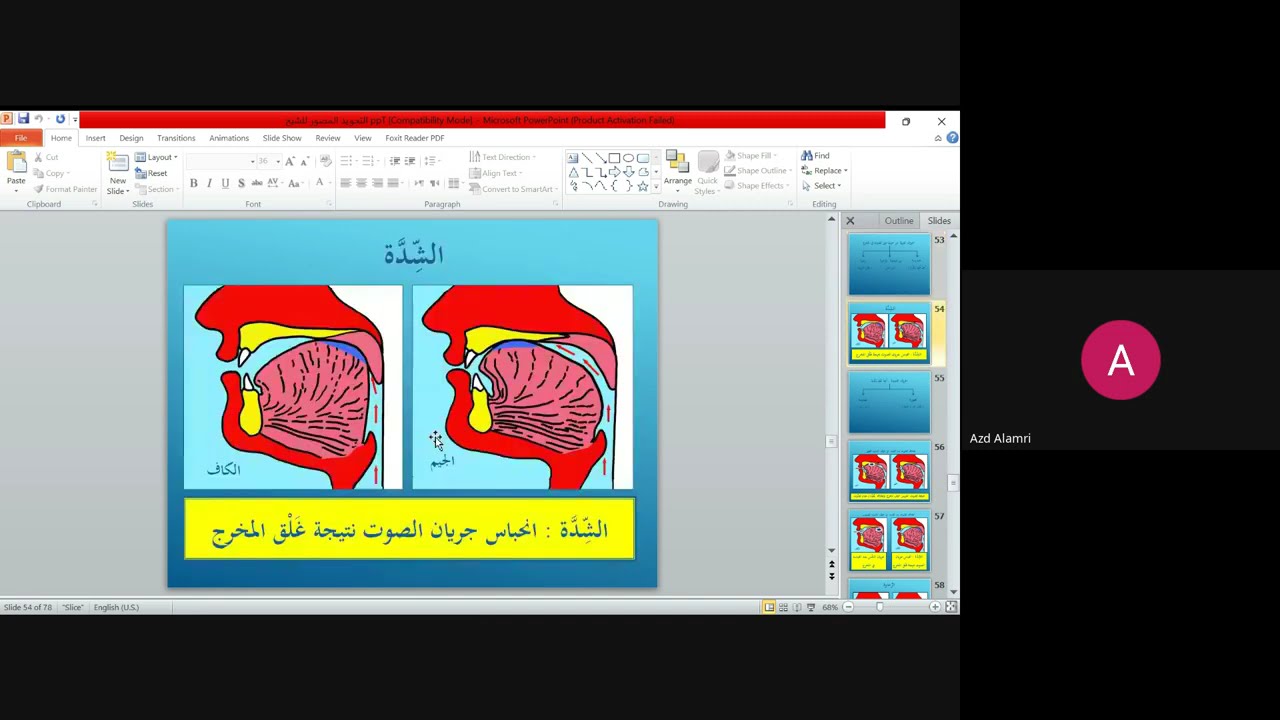Open Convert to SmartArt dropdown
The height and width of the screenshot is (720, 1280).
[x=512, y=189]
